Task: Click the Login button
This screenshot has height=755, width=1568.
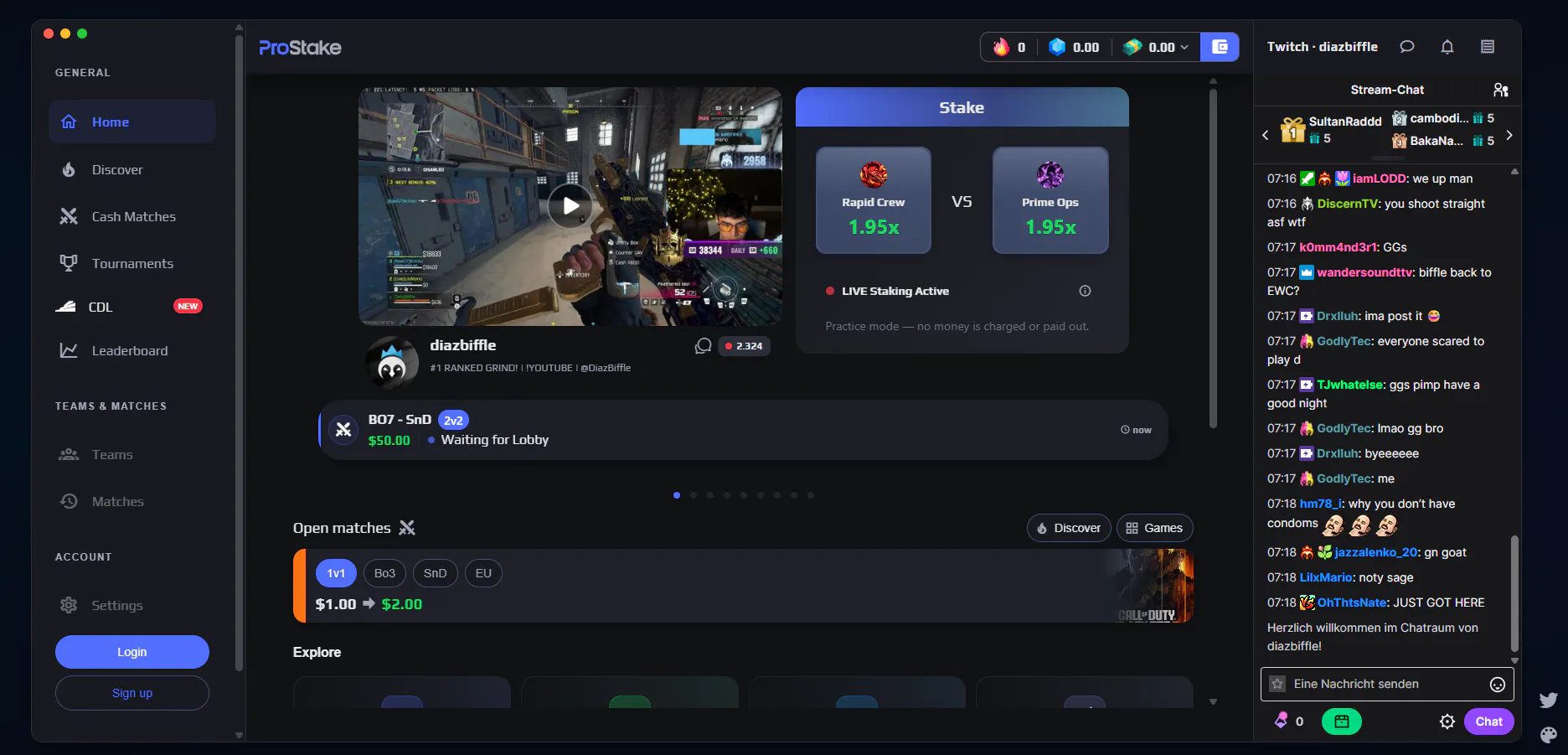Action: pos(132,652)
